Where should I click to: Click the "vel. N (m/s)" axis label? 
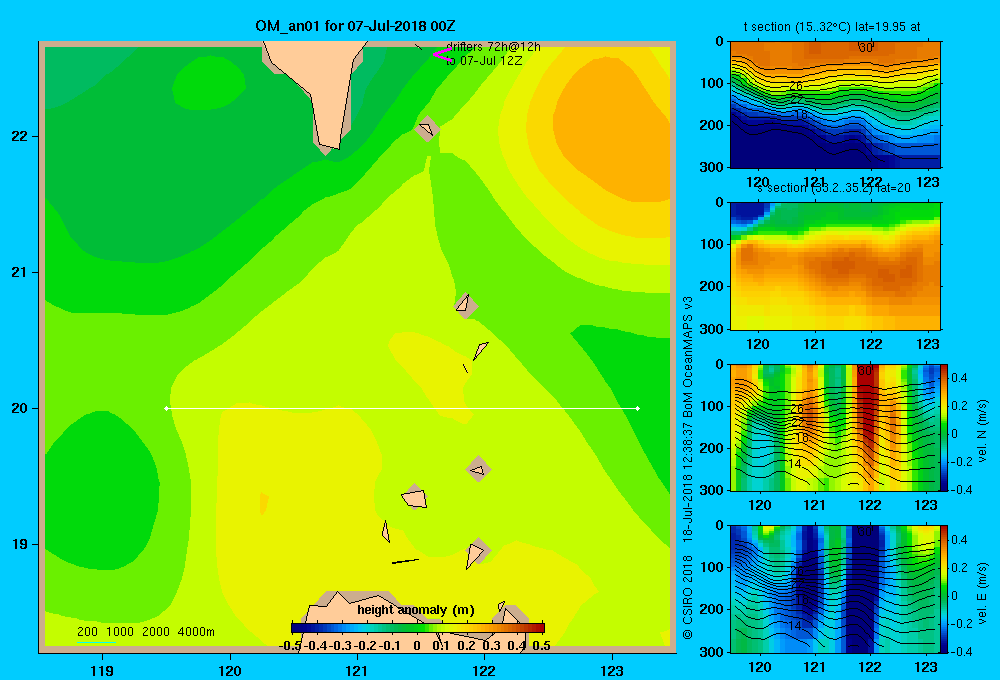(983, 431)
